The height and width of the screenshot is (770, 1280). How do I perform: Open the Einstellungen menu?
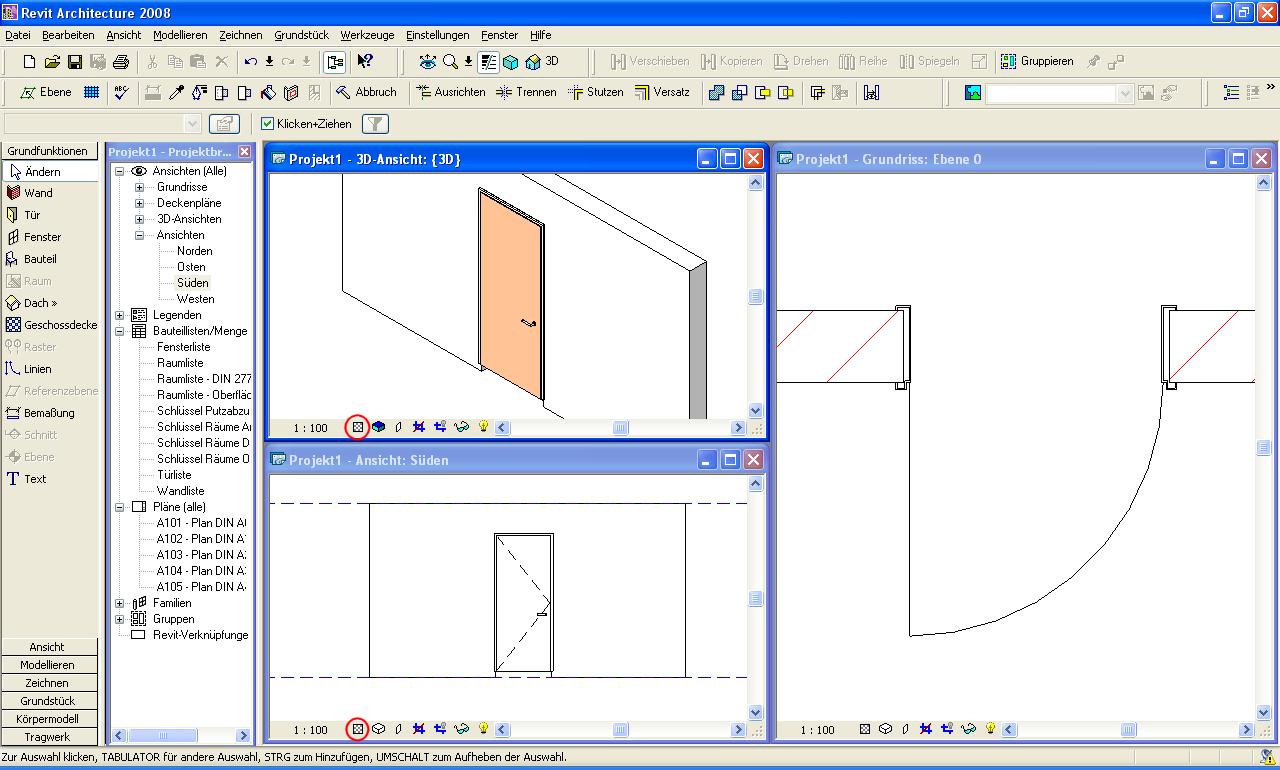[x=438, y=35]
